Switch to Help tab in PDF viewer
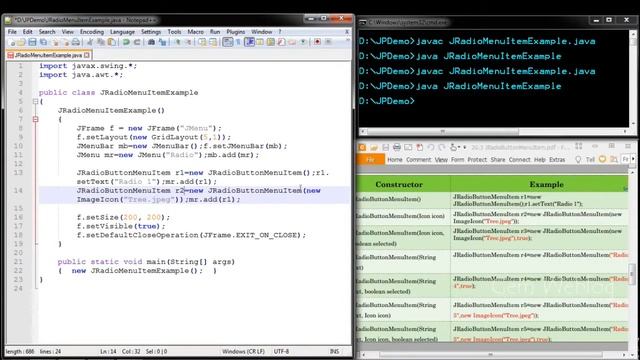 (x=540, y=160)
